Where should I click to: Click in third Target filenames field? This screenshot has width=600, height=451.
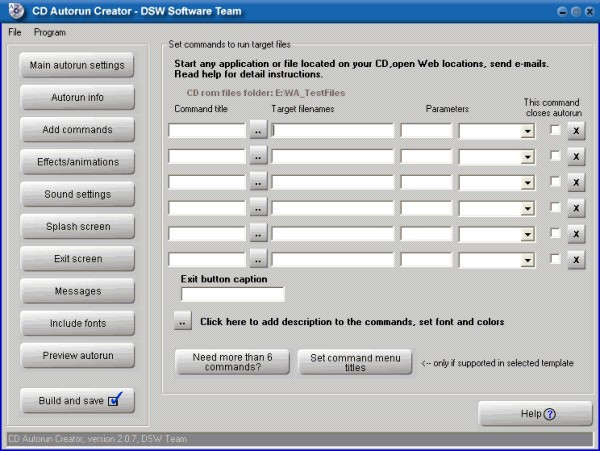click(x=333, y=182)
